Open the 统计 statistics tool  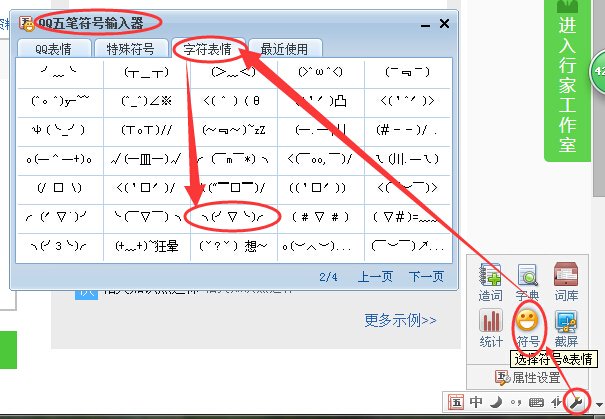coord(491,328)
